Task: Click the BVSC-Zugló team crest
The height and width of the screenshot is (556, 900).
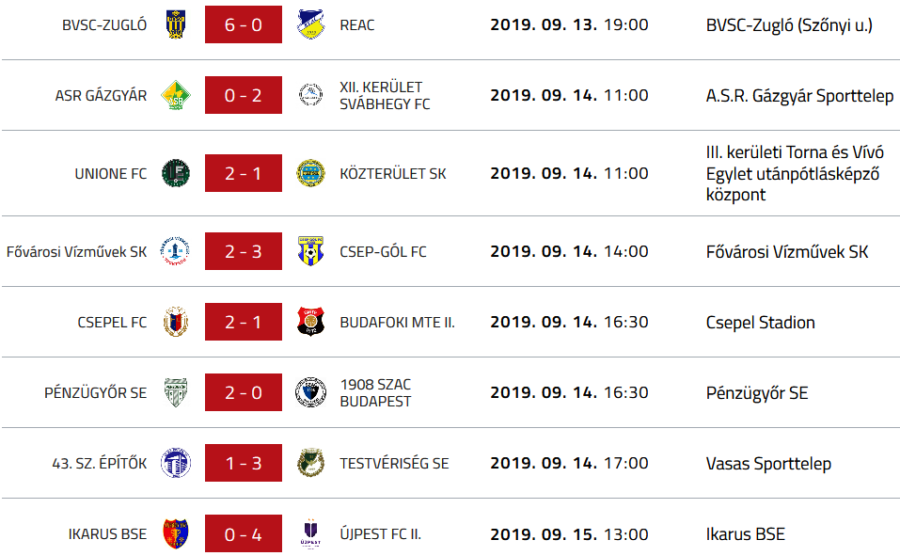Action: click(176, 24)
